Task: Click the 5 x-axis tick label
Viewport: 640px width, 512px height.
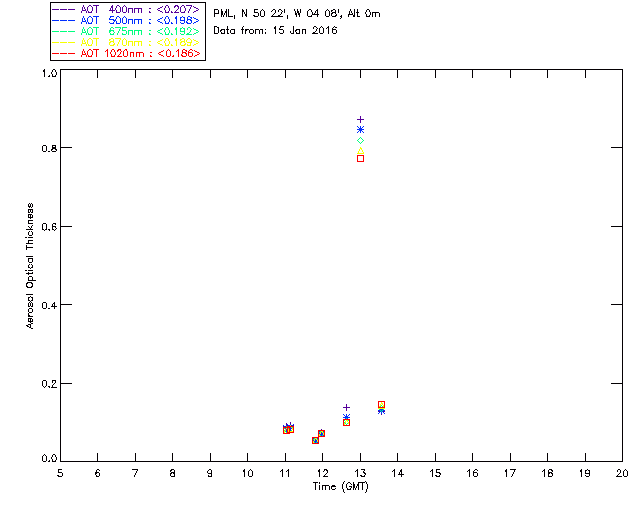Action: [x=60, y=473]
